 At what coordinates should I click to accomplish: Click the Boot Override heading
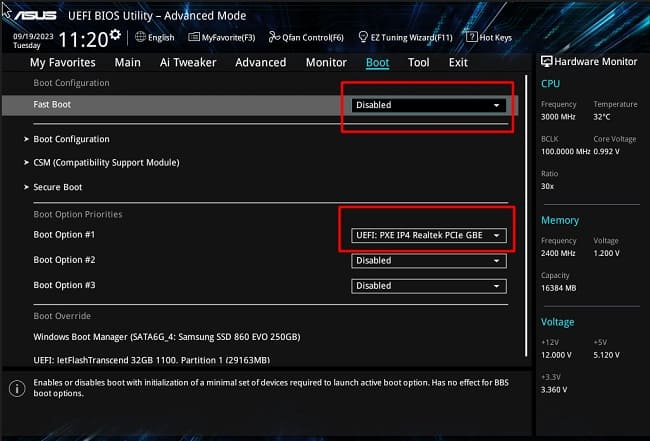click(x=62, y=316)
